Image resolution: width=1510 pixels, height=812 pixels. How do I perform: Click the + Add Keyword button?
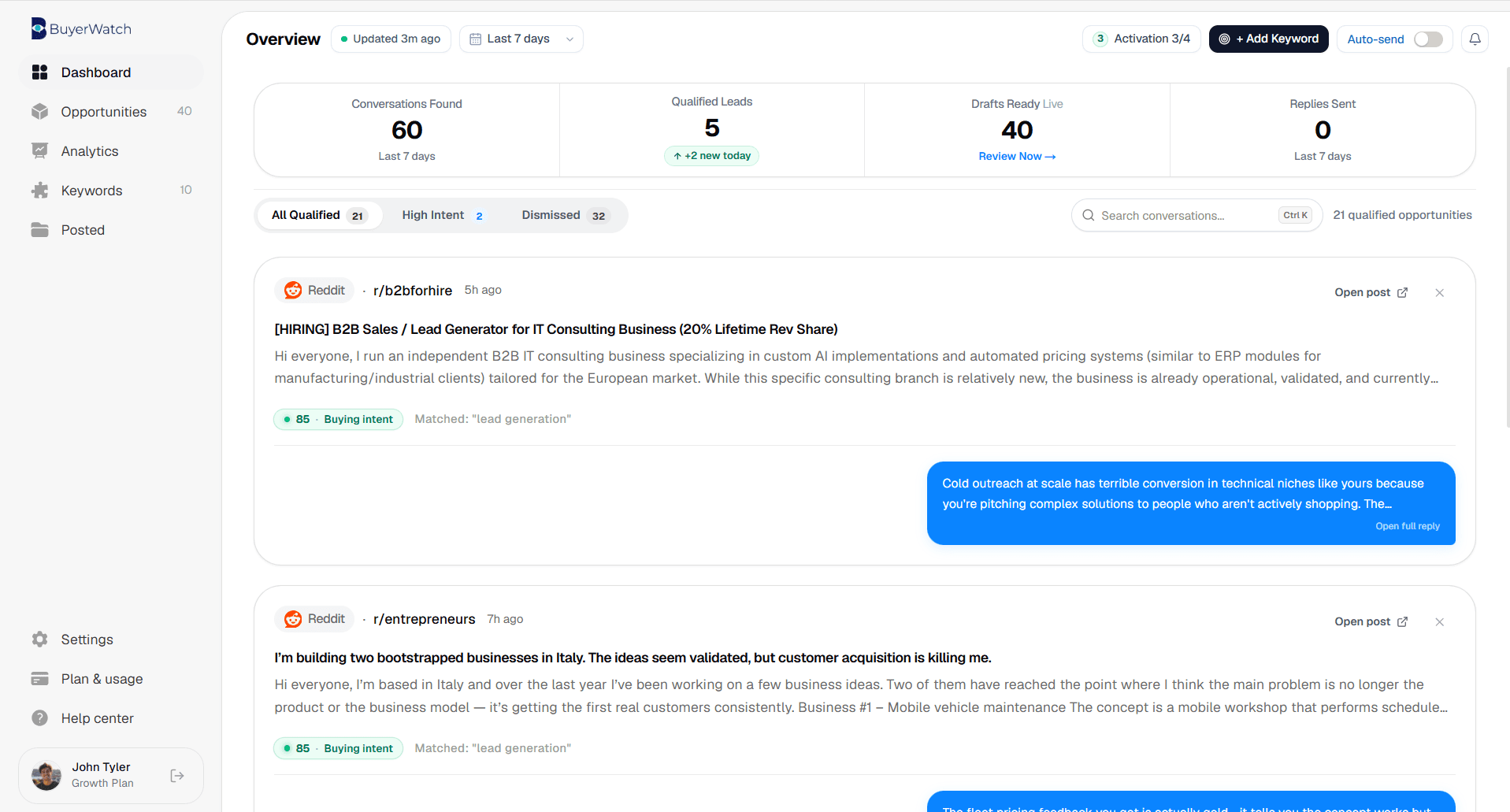[1268, 39]
